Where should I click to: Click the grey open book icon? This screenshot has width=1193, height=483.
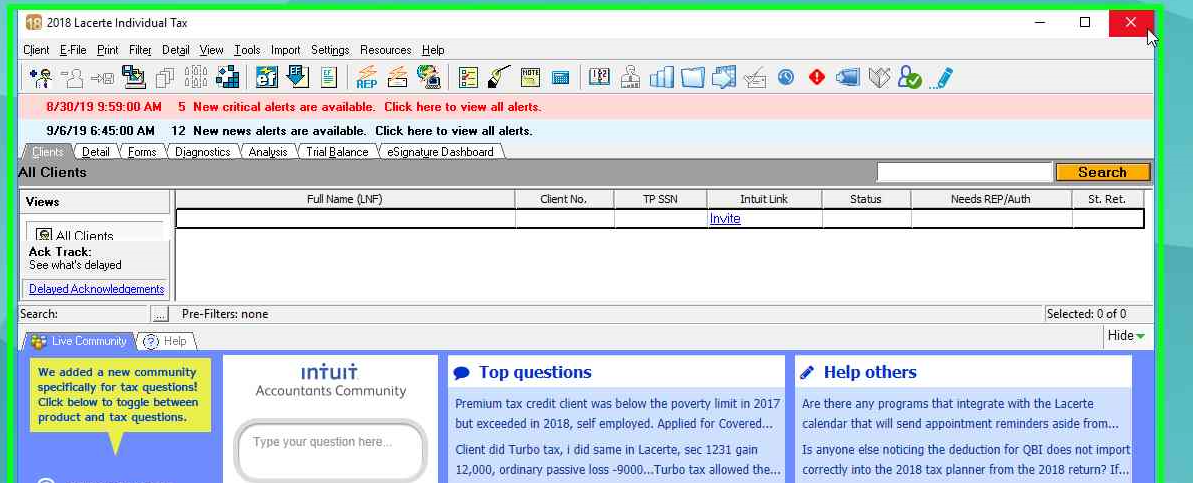[879, 78]
